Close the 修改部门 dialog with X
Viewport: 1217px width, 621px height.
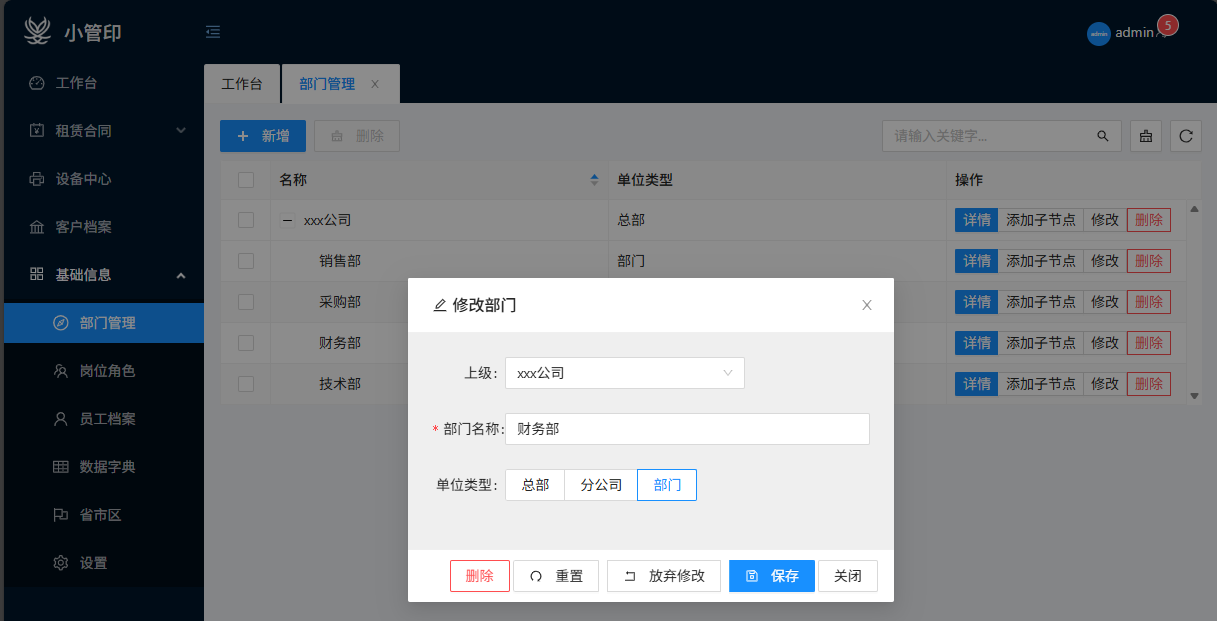[867, 305]
